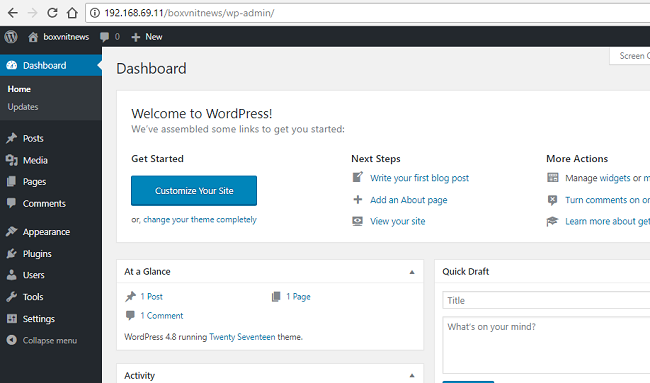Click the Tools wrench icon
650x383 pixels.
[x=12, y=296]
